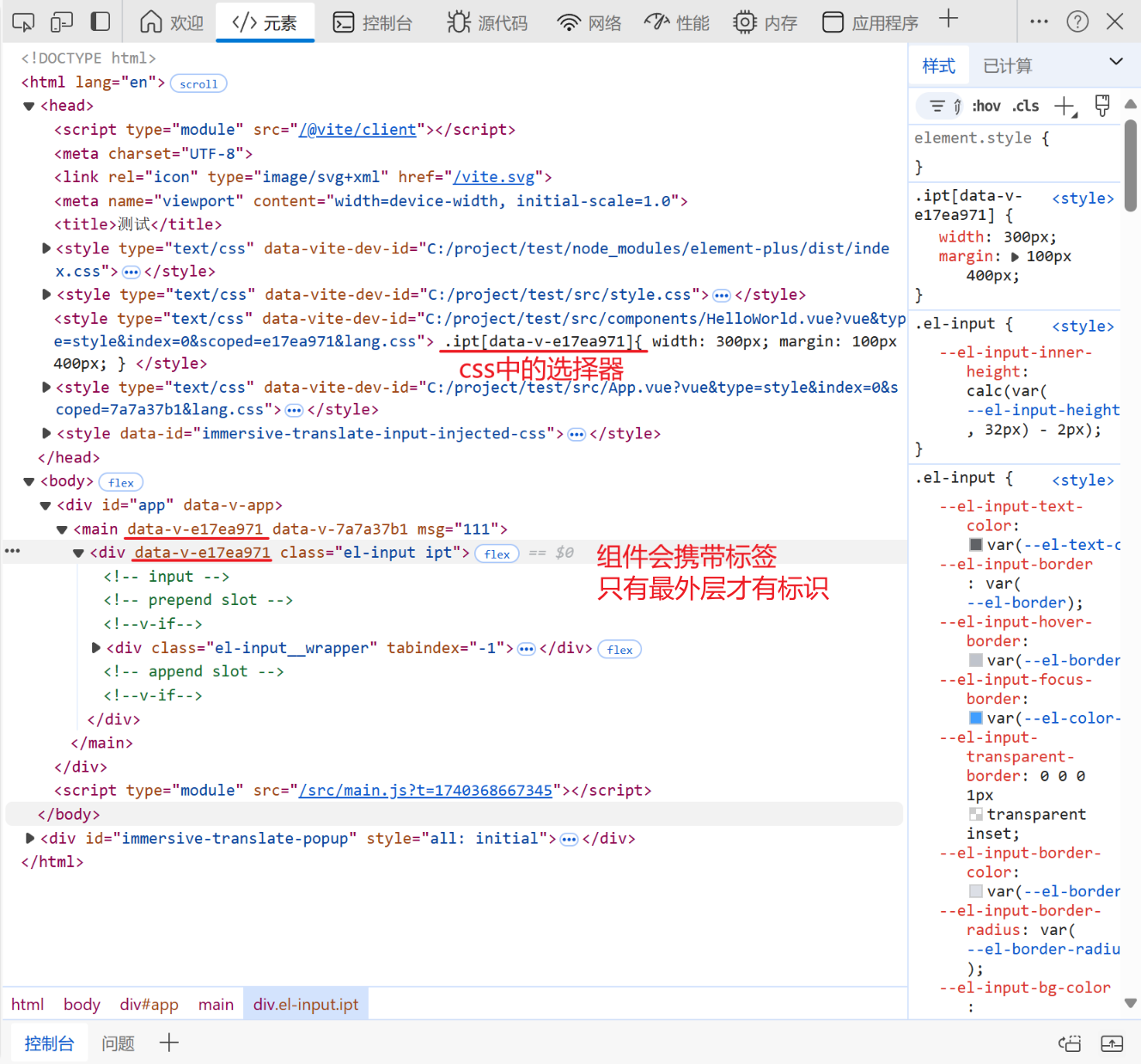Close the DevTools panel

coord(1115,21)
